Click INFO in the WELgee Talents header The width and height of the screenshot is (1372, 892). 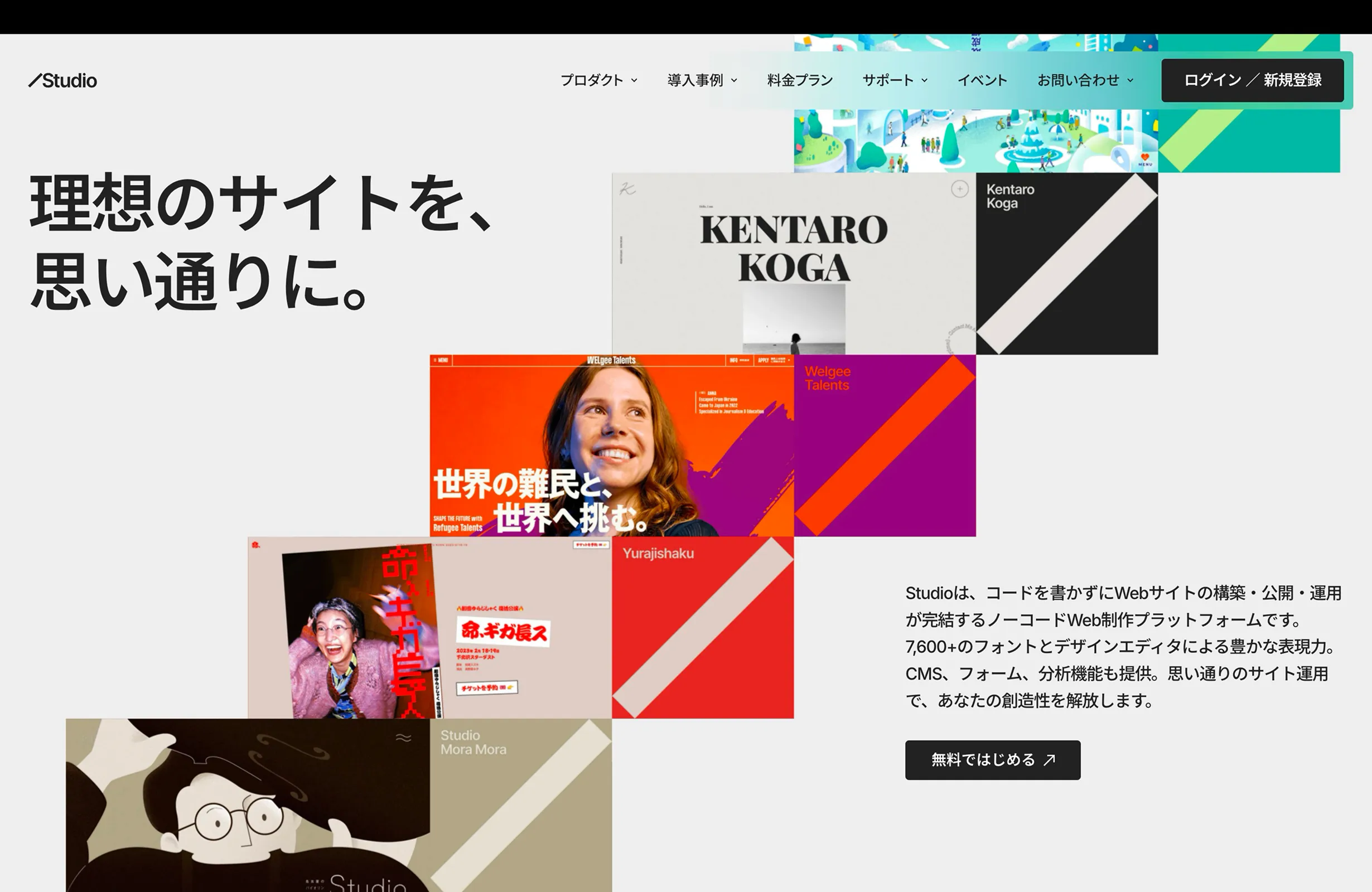[735, 360]
